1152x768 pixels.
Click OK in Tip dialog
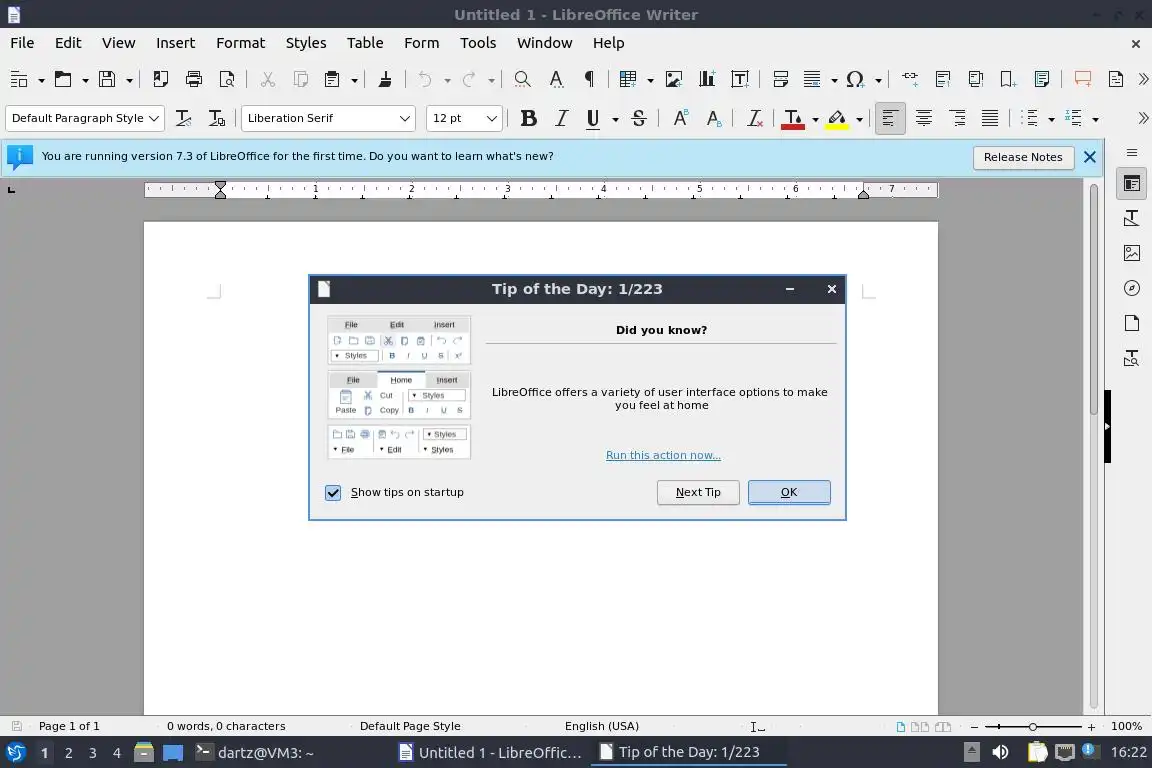789,492
